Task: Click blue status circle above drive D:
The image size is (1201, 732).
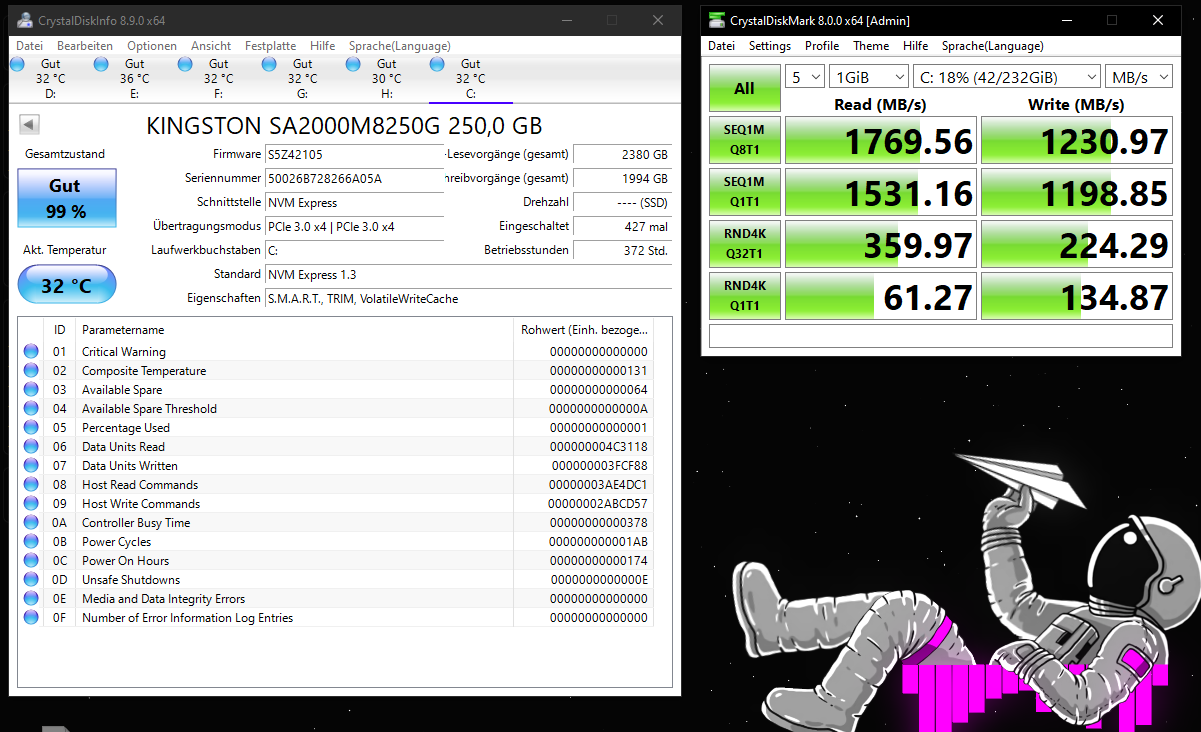Action: coord(16,63)
